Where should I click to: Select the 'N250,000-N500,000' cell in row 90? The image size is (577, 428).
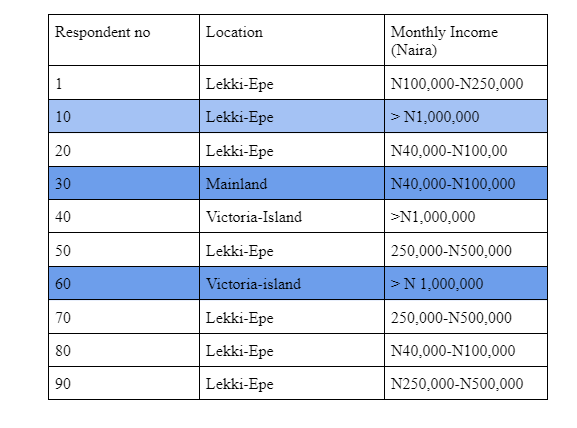(x=466, y=383)
